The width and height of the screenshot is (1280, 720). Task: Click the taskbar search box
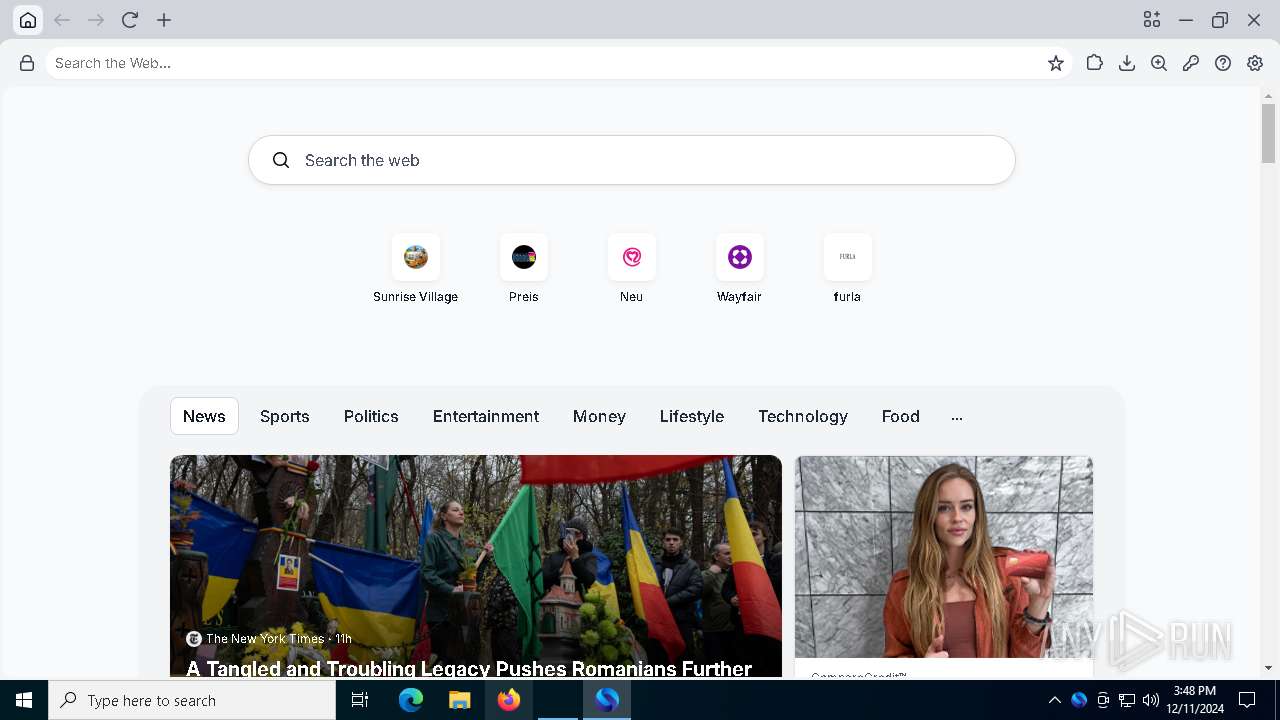pos(192,700)
